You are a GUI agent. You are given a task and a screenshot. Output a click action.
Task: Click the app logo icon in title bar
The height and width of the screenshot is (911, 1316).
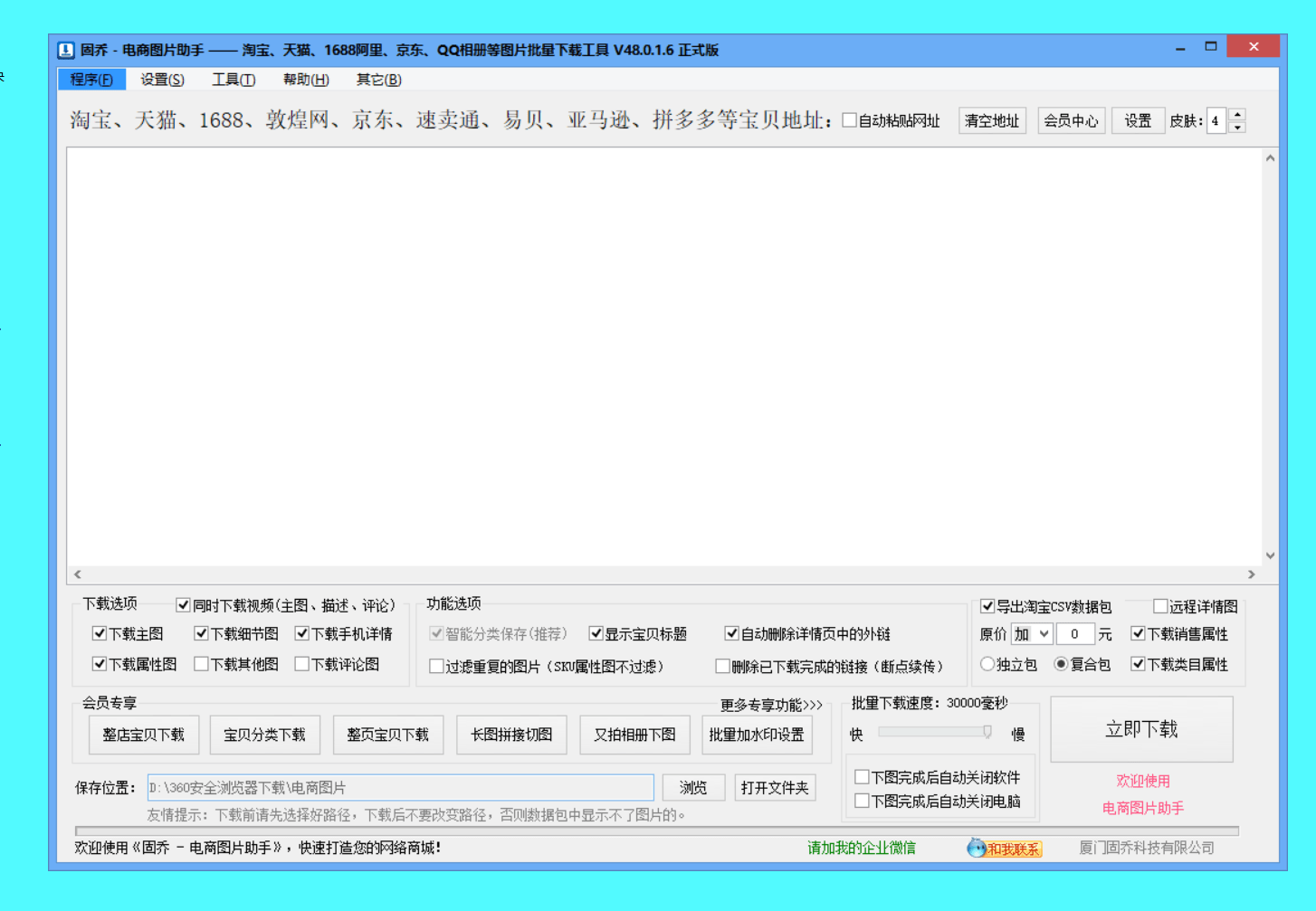tap(66, 50)
